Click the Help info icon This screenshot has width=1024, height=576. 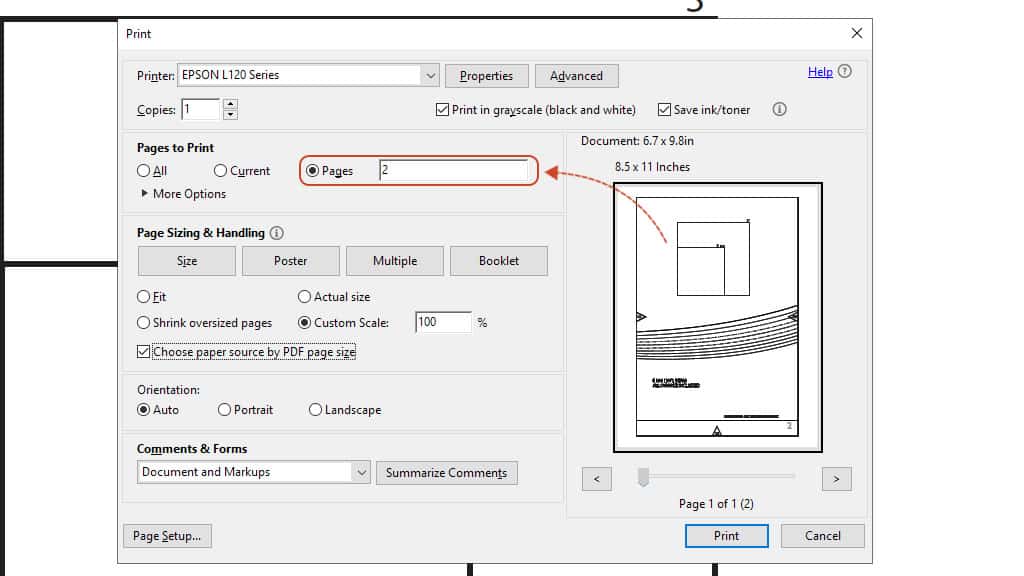pyautogui.click(x=845, y=72)
